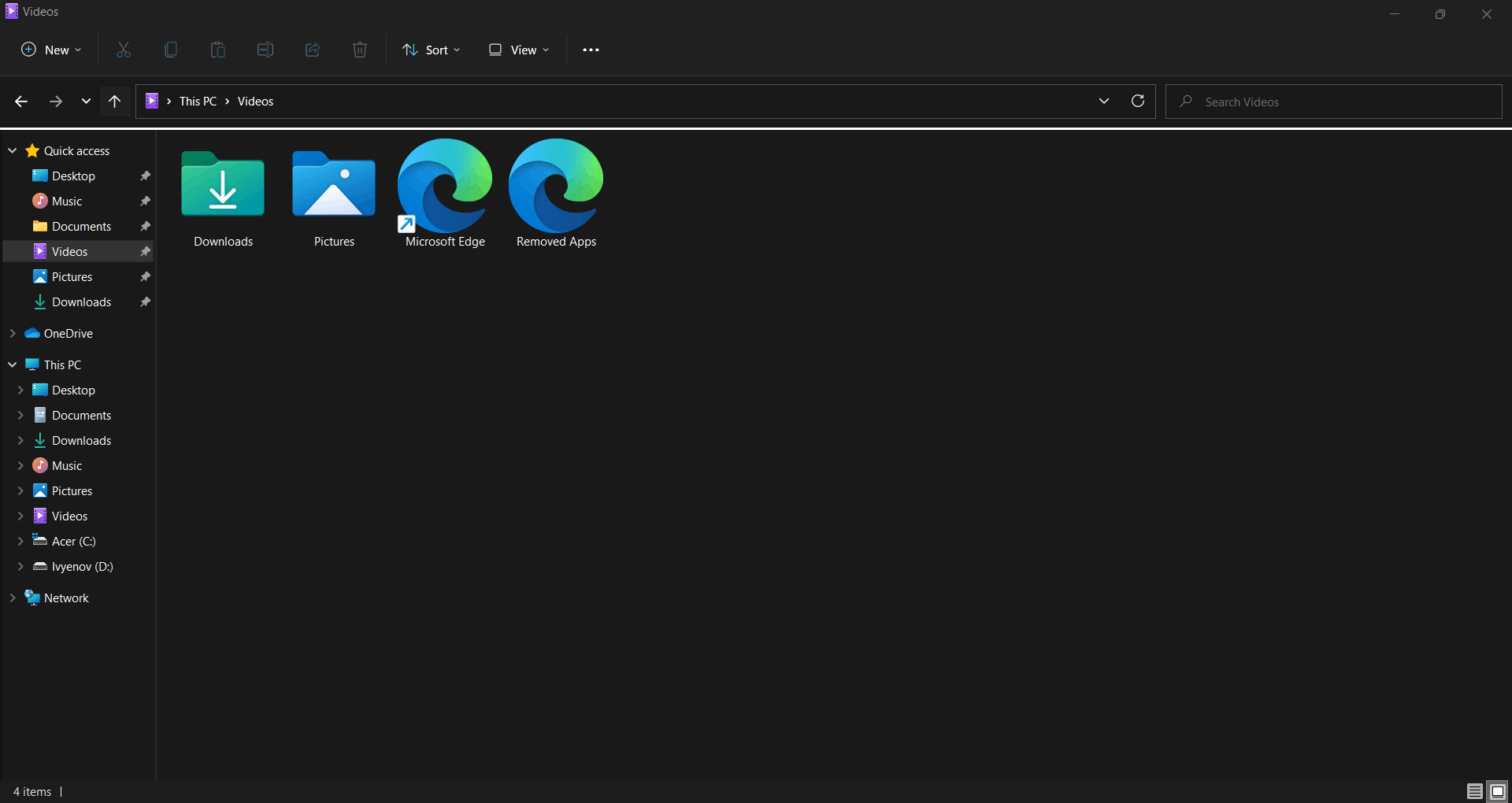This screenshot has height=803, width=1512.
Task: Click the Rename icon in toolbar
Action: tap(265, 50)
